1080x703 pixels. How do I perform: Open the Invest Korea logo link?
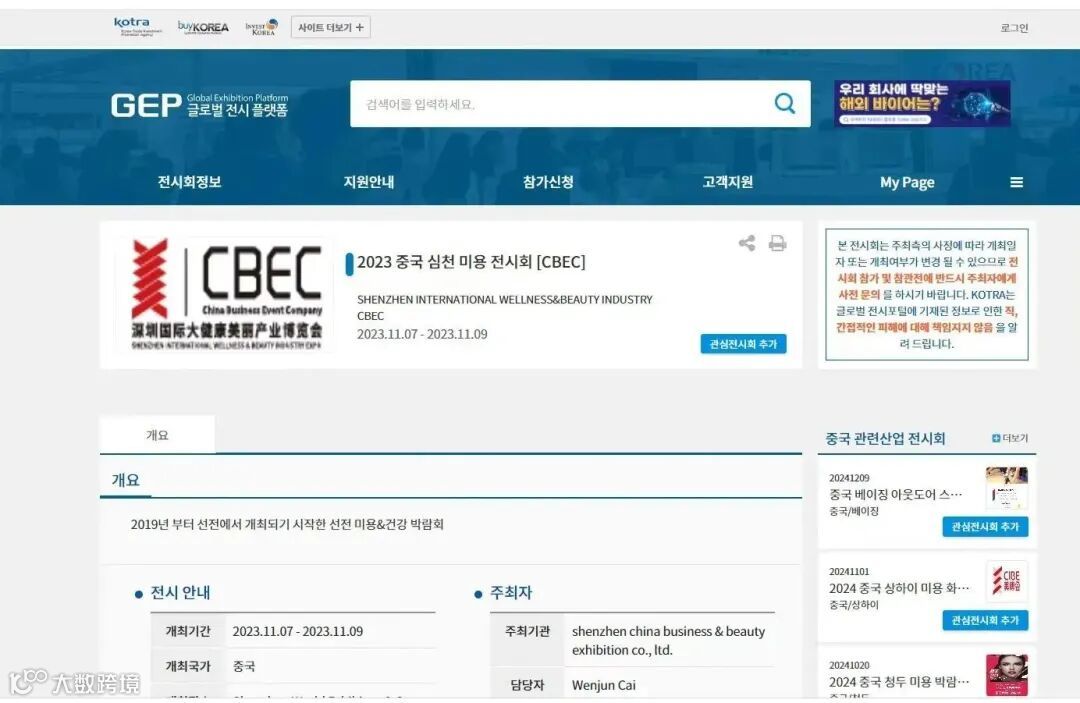coord(262,28)
